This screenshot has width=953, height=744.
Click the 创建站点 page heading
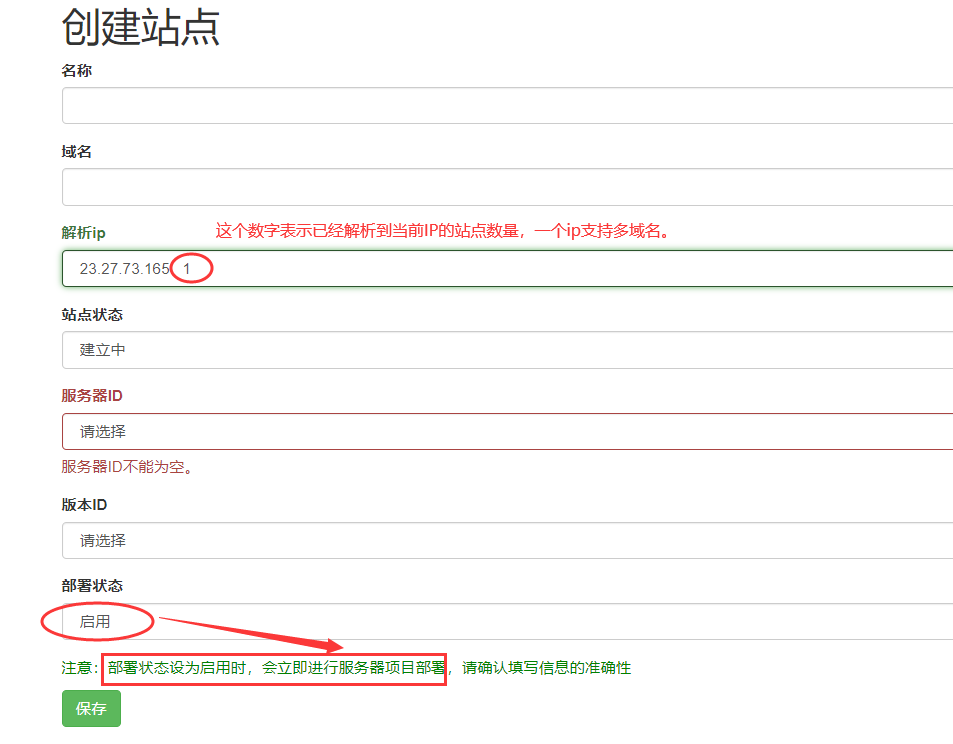coord(140,27)
